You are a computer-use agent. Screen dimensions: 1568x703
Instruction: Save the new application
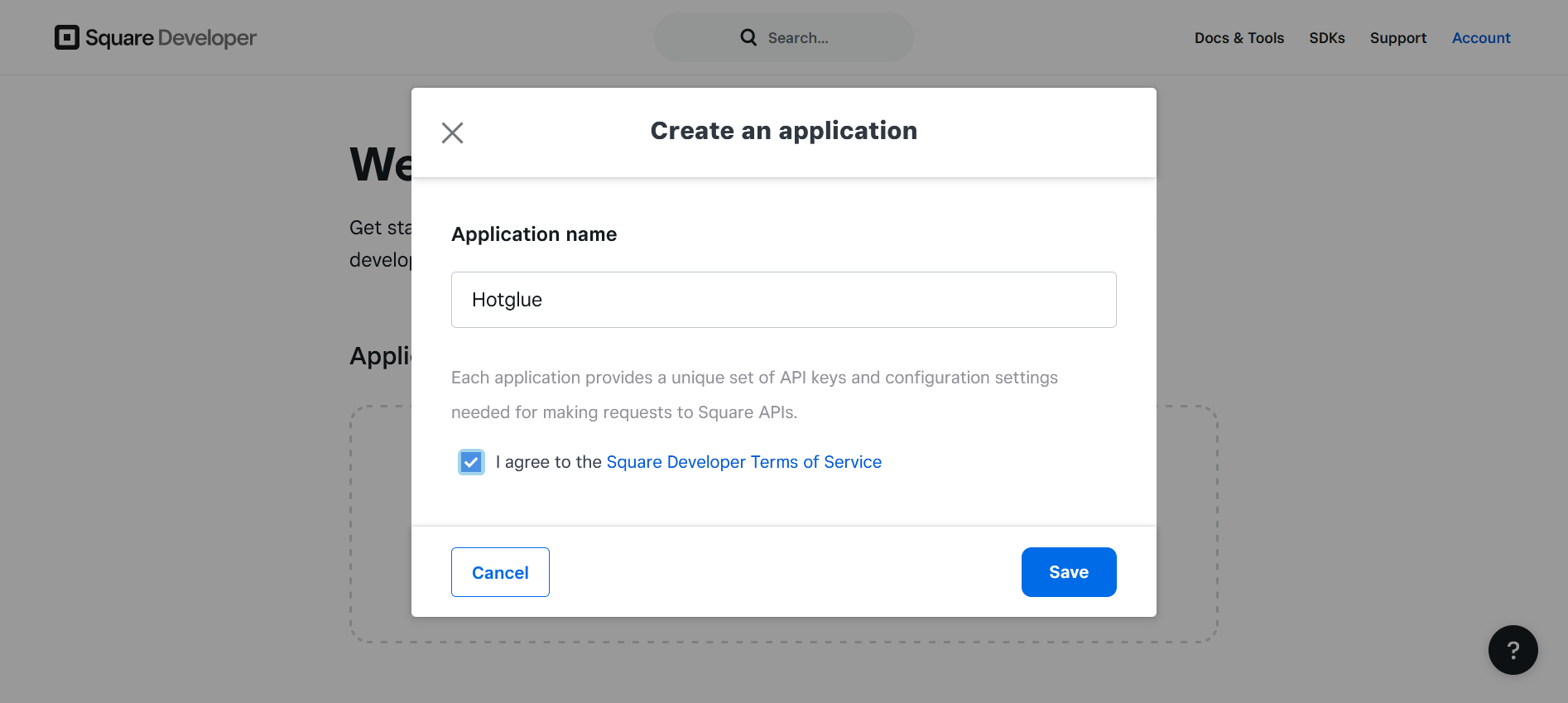(1068, 572)
